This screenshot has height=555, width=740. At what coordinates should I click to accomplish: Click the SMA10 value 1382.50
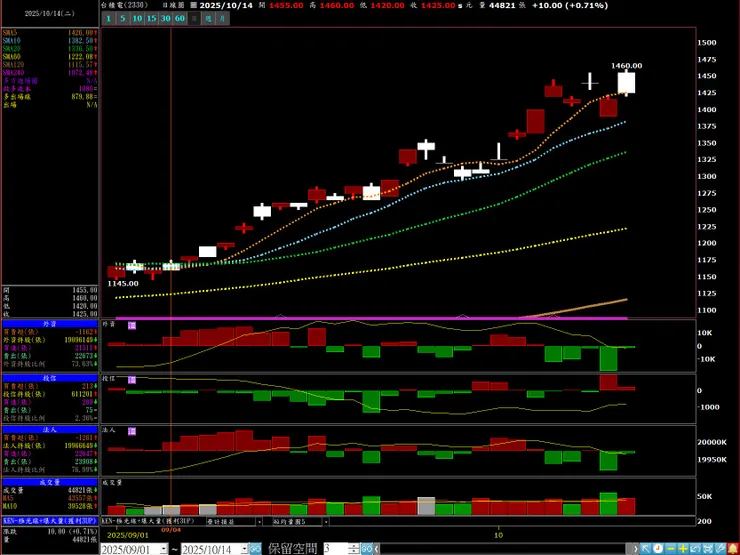(82, 41)
